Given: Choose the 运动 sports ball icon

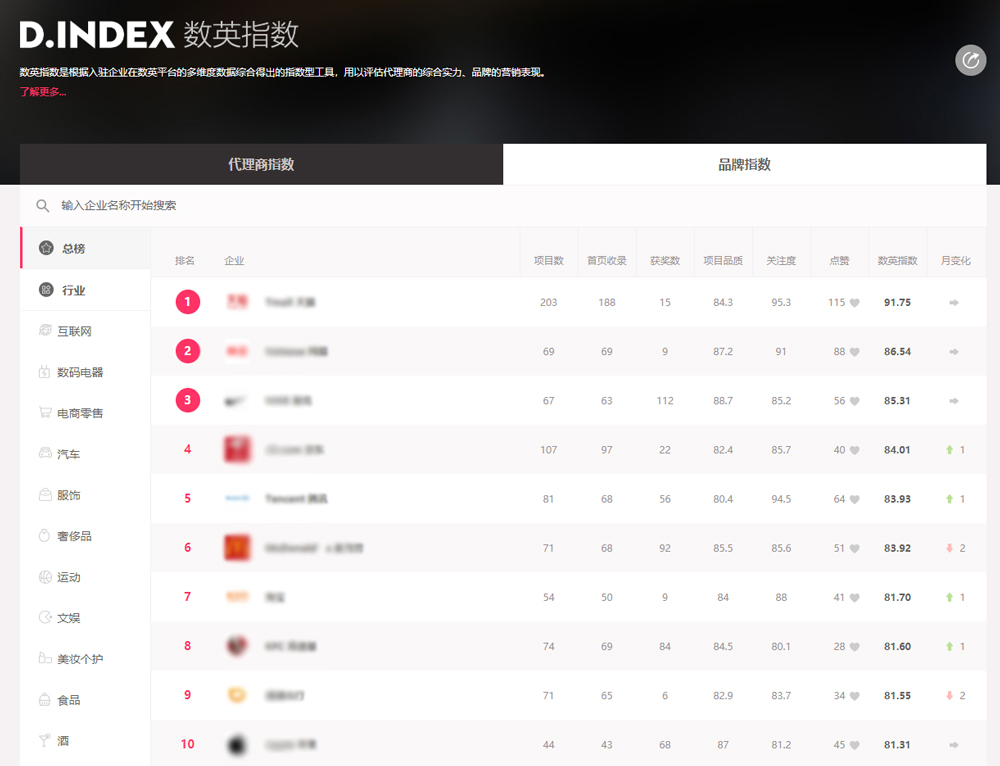Looking at the screenshot, I should pos(45,576).
